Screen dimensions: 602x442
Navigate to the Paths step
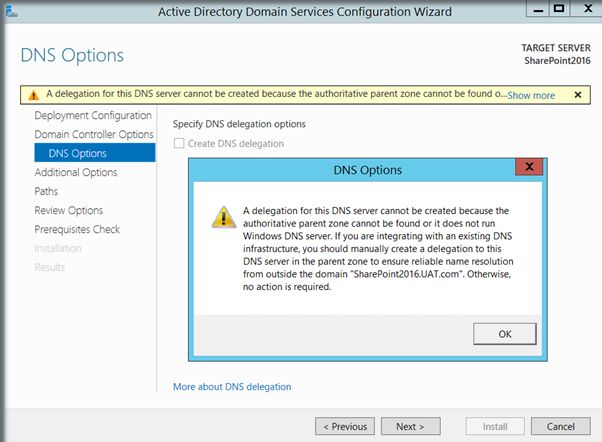coord(46,191)
